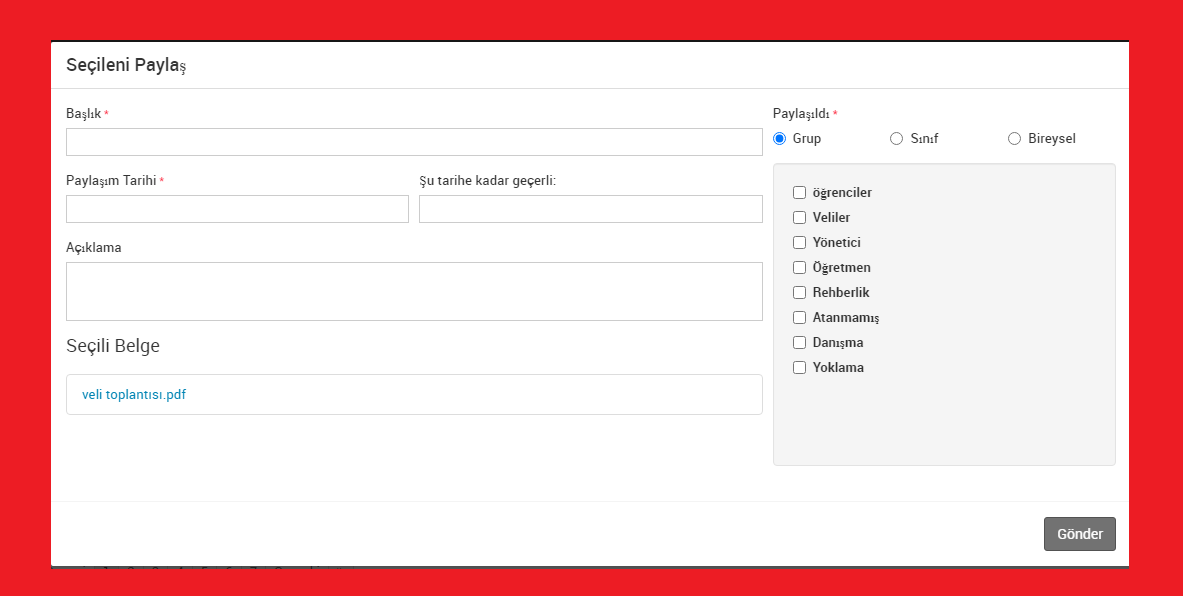The width and height of the screenshot is (1183, 596).
Task: Enable the Yoklama group checkbox
Action: point(799,368)
